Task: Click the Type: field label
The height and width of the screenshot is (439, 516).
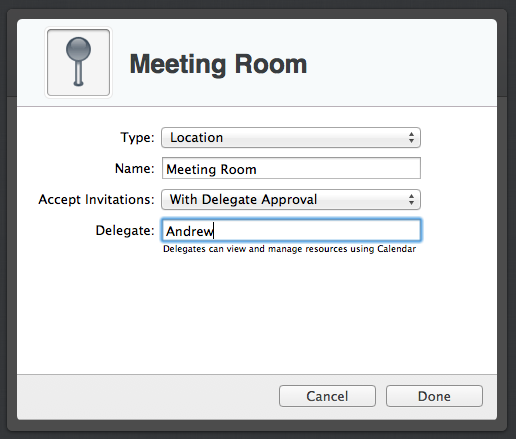Action: pyautogui.click(x=137, y=137)
